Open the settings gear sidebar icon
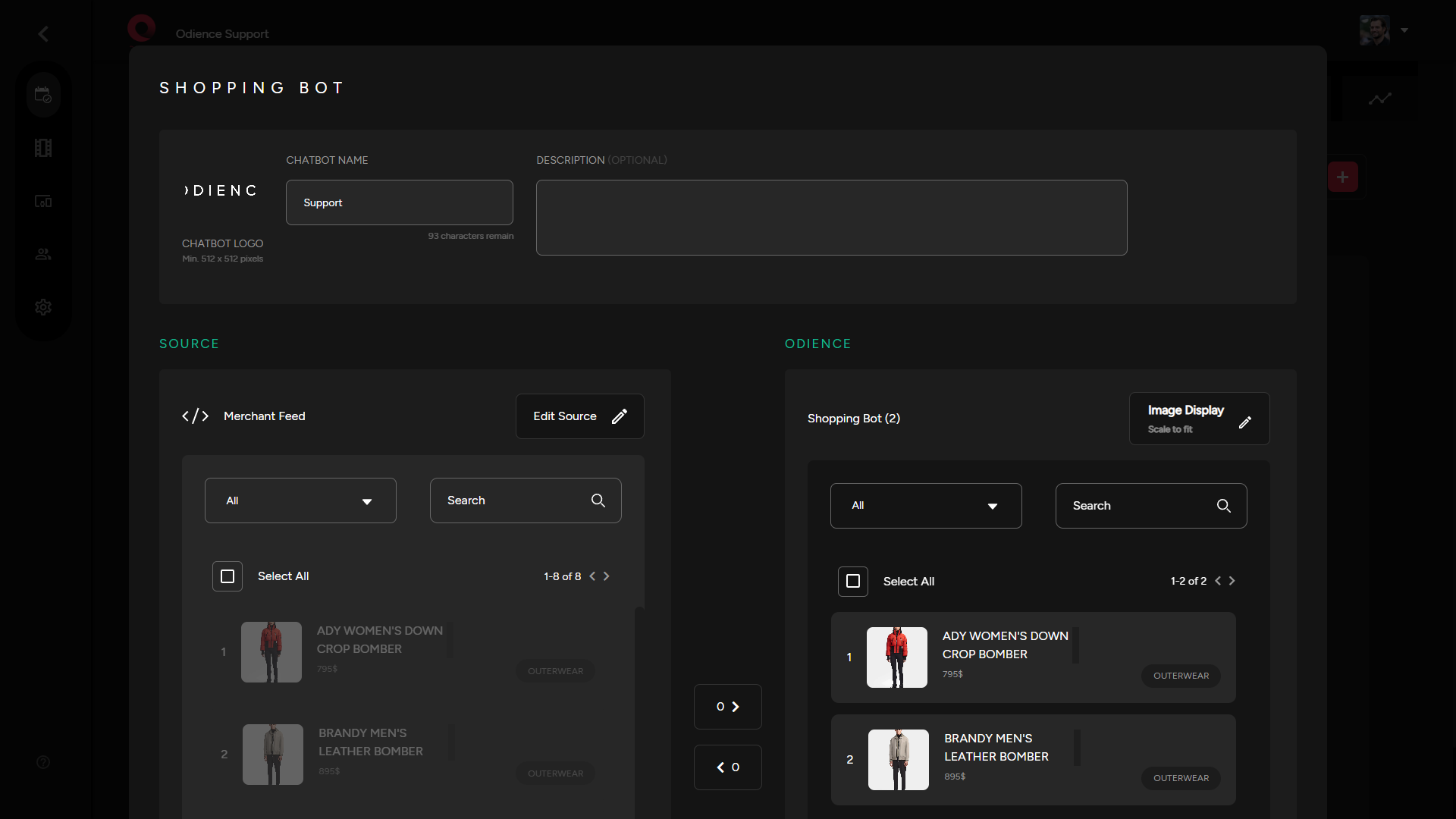Image resolution: width=1456 pixels, height=819 pixels. tap(43, 307)
